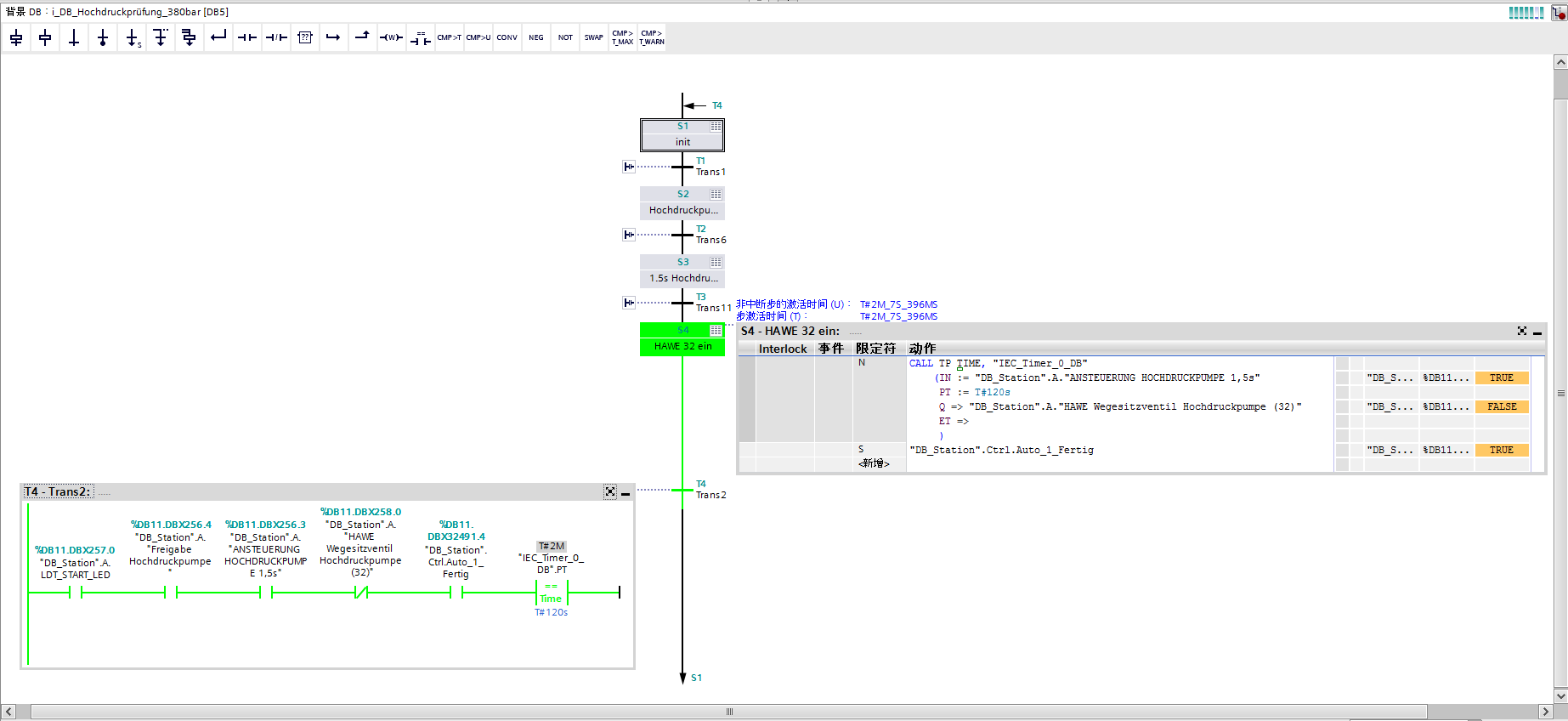Click the first toolbar icon, step and transition

point(16,37)
